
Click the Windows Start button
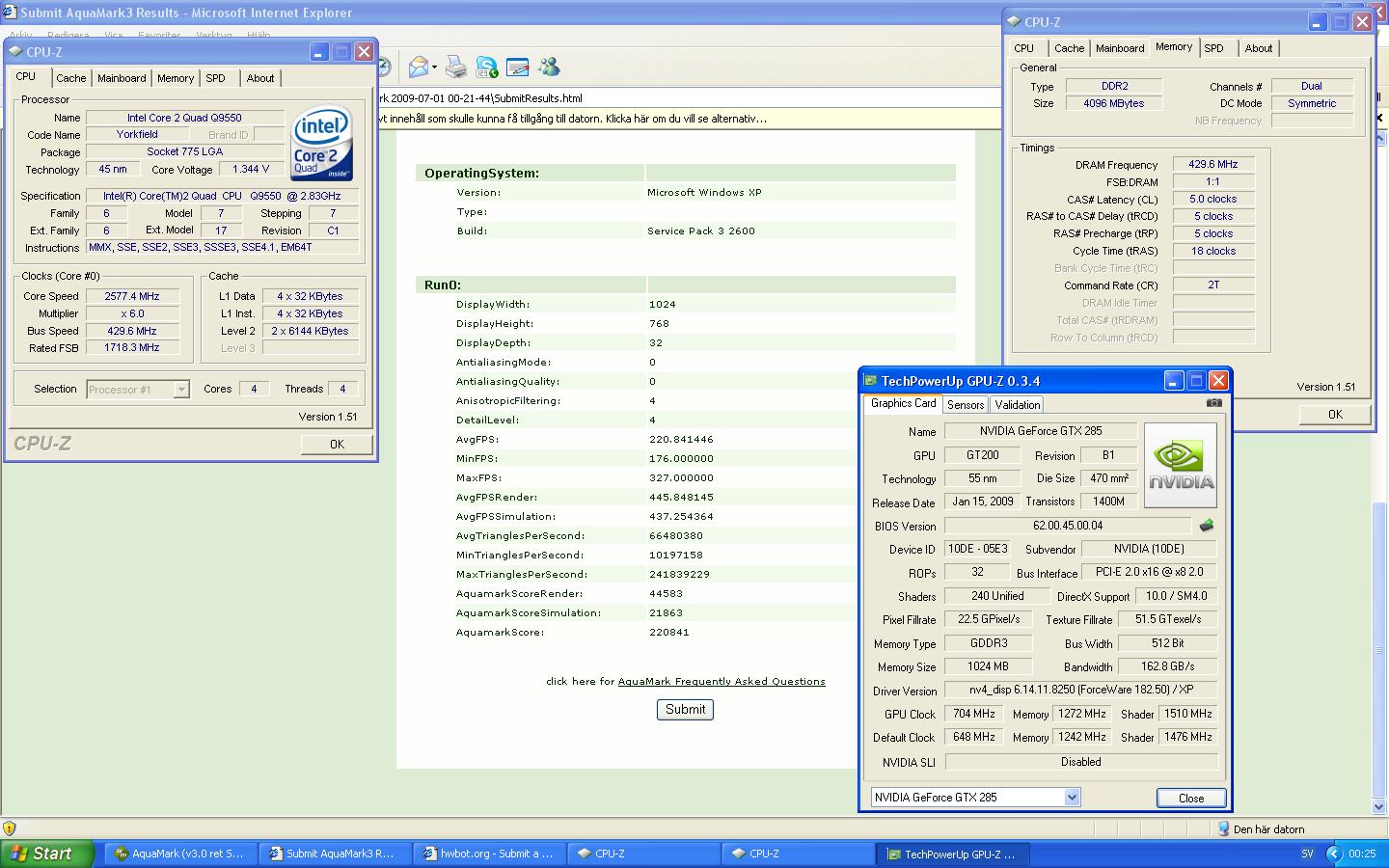[48, 854]
